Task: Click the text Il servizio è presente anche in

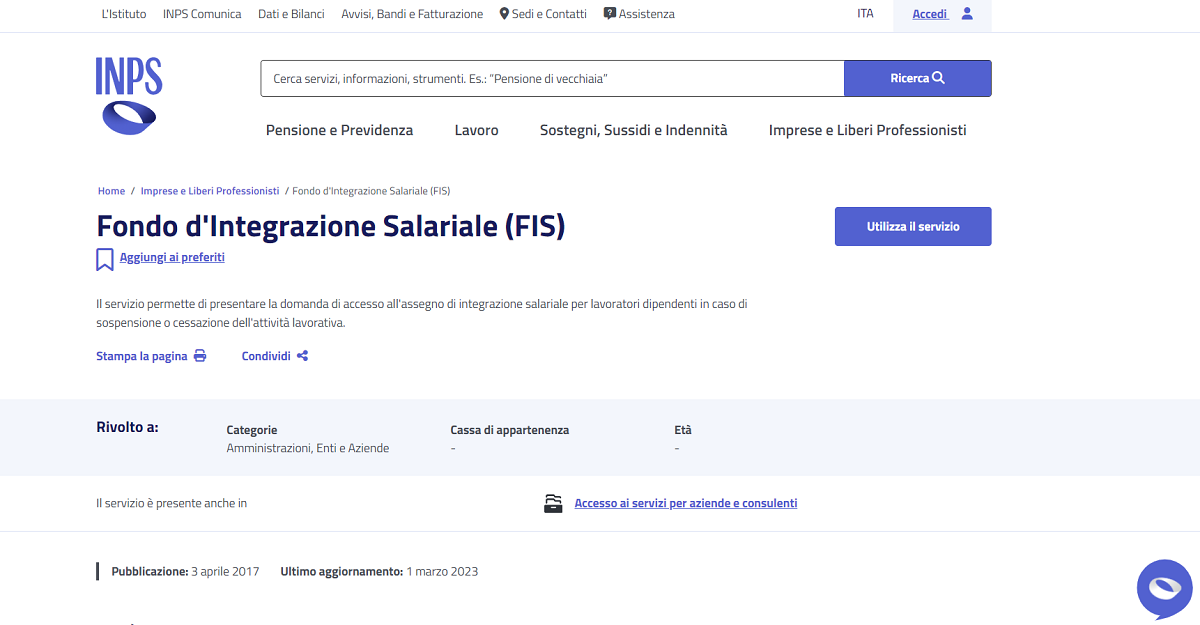Action: pyautogui.click(x=171, y=504)
